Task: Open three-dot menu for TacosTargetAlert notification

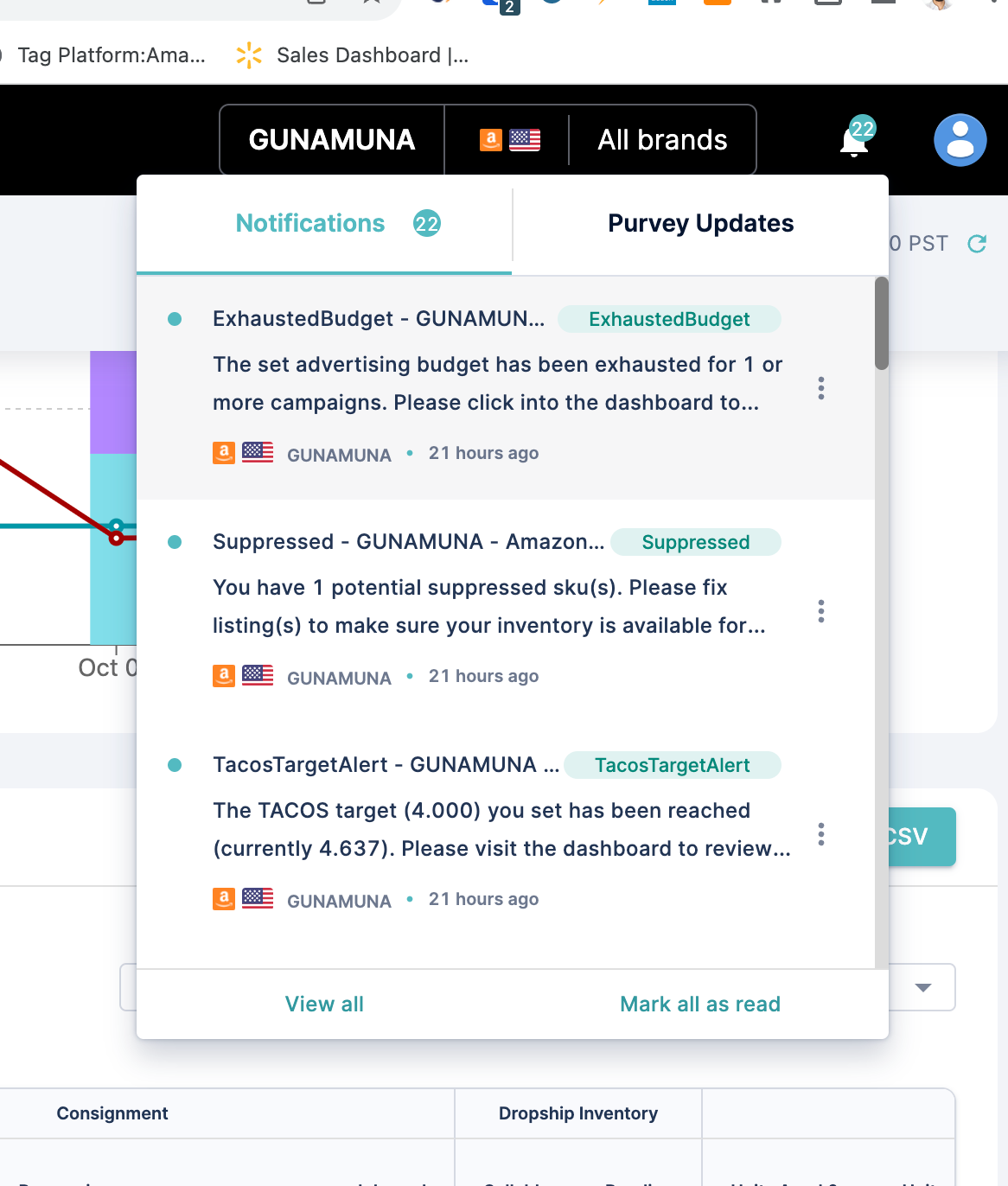Action: pos(820,834)
